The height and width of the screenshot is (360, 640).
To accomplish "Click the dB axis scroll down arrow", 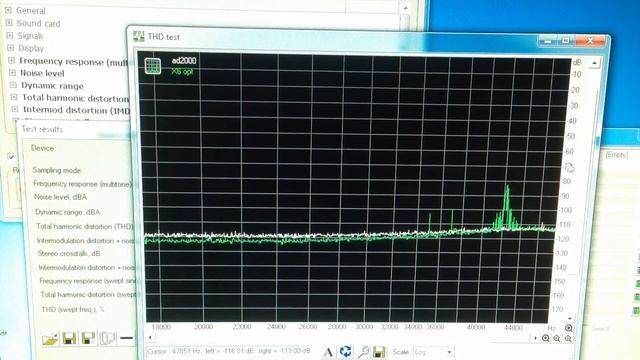I will point(570,318).
